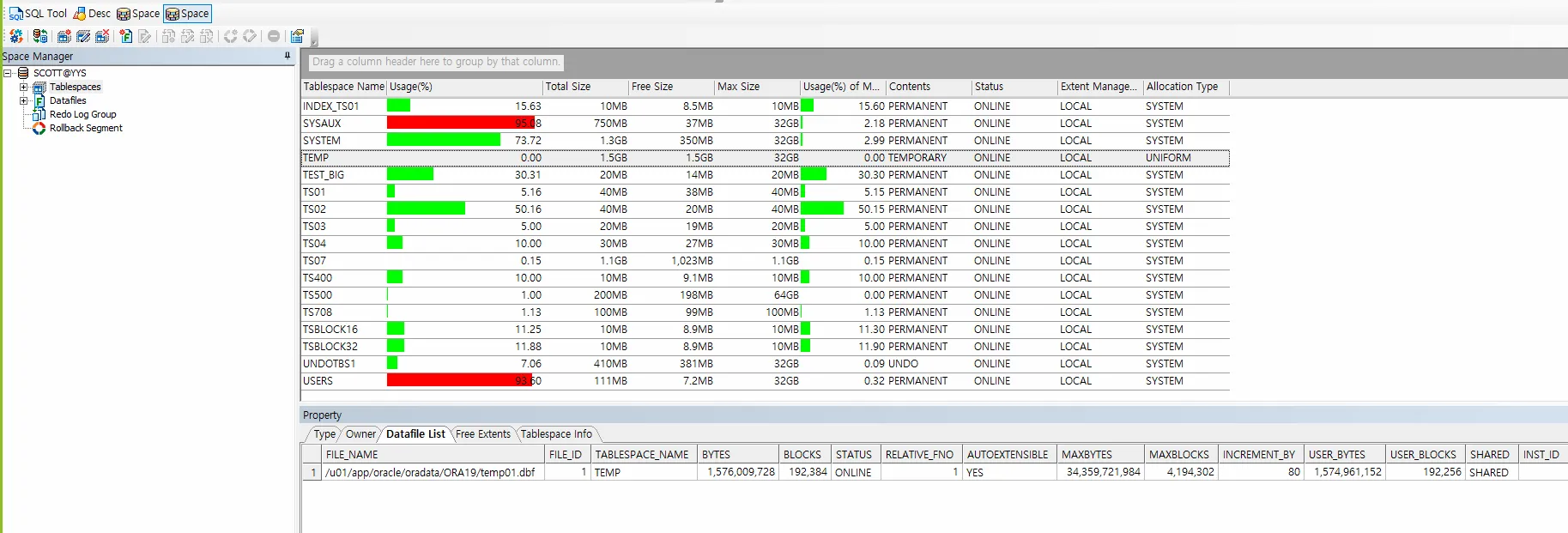
Task: Click the Rollback Segment circular icon
Action: (39, 128)
